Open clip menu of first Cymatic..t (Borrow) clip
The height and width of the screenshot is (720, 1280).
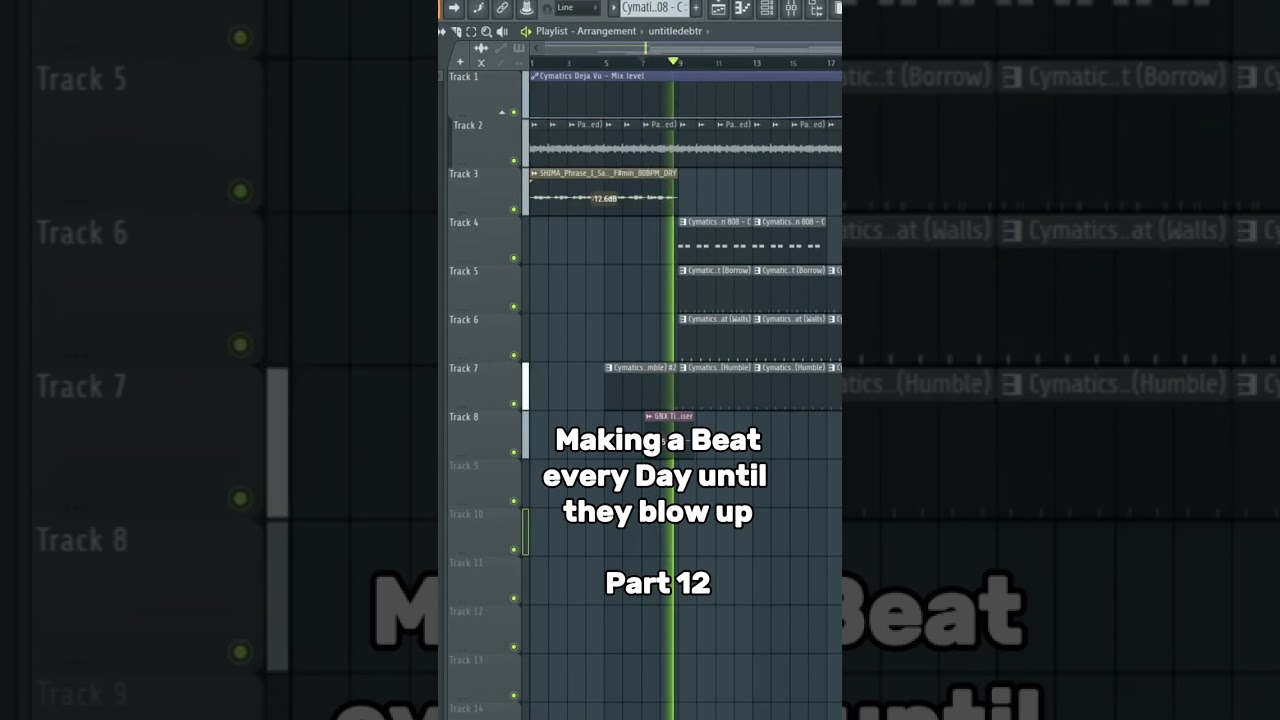[683, 270]
